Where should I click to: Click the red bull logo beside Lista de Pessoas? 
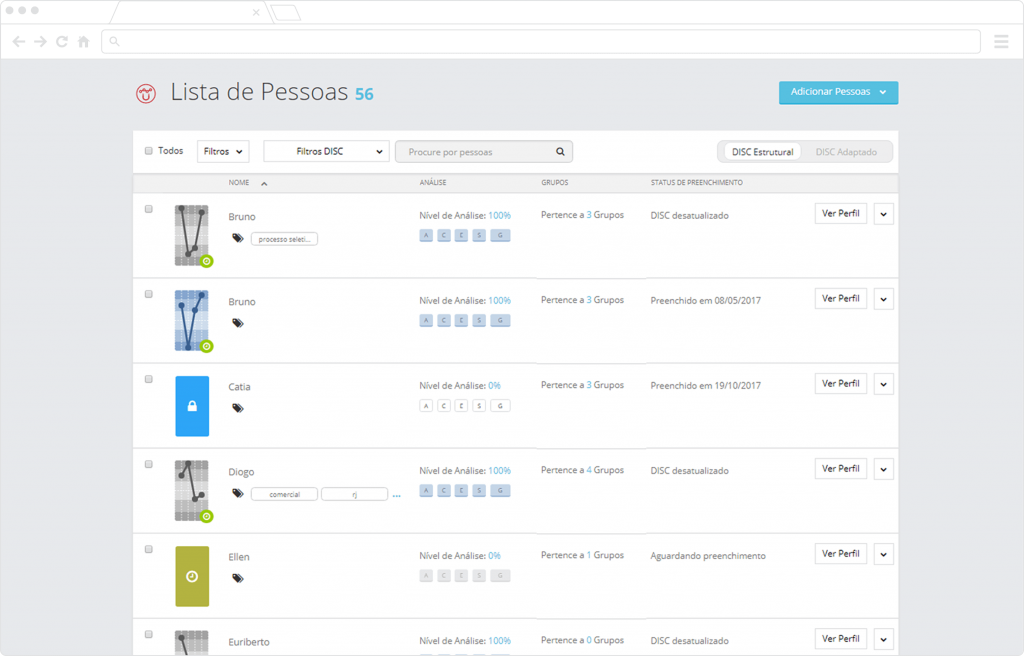146,93
